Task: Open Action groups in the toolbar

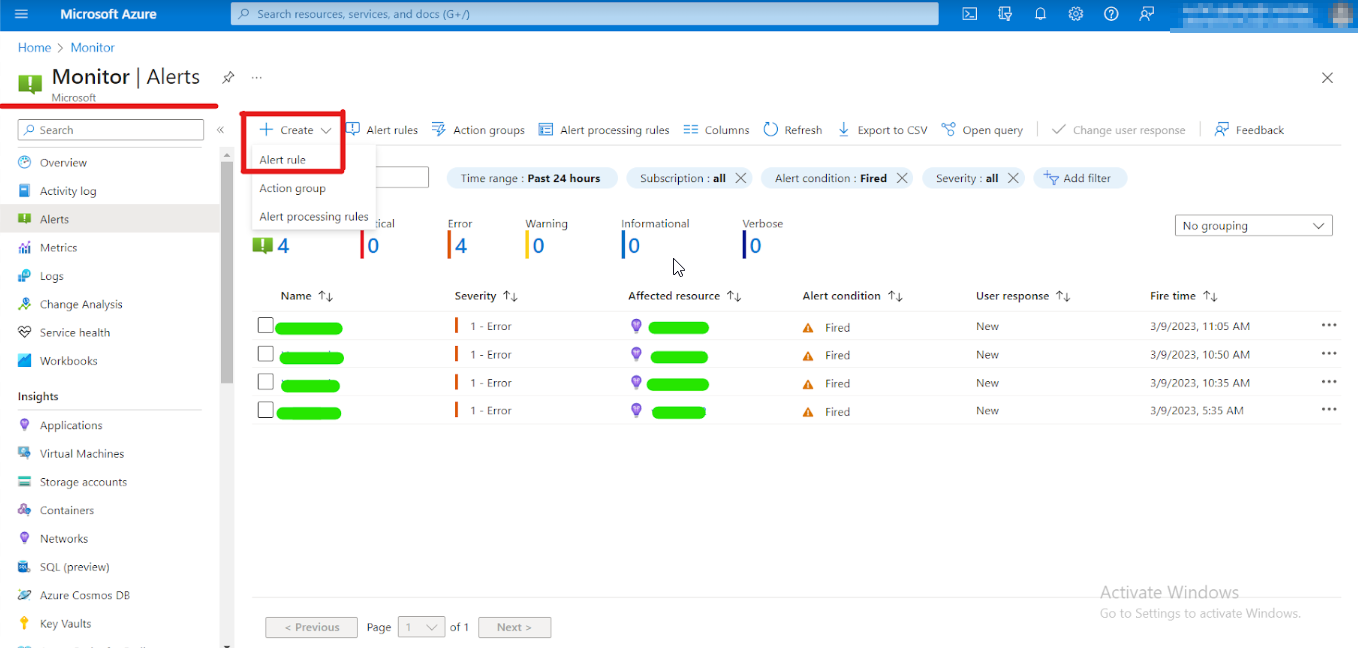Action: point(478,130)
